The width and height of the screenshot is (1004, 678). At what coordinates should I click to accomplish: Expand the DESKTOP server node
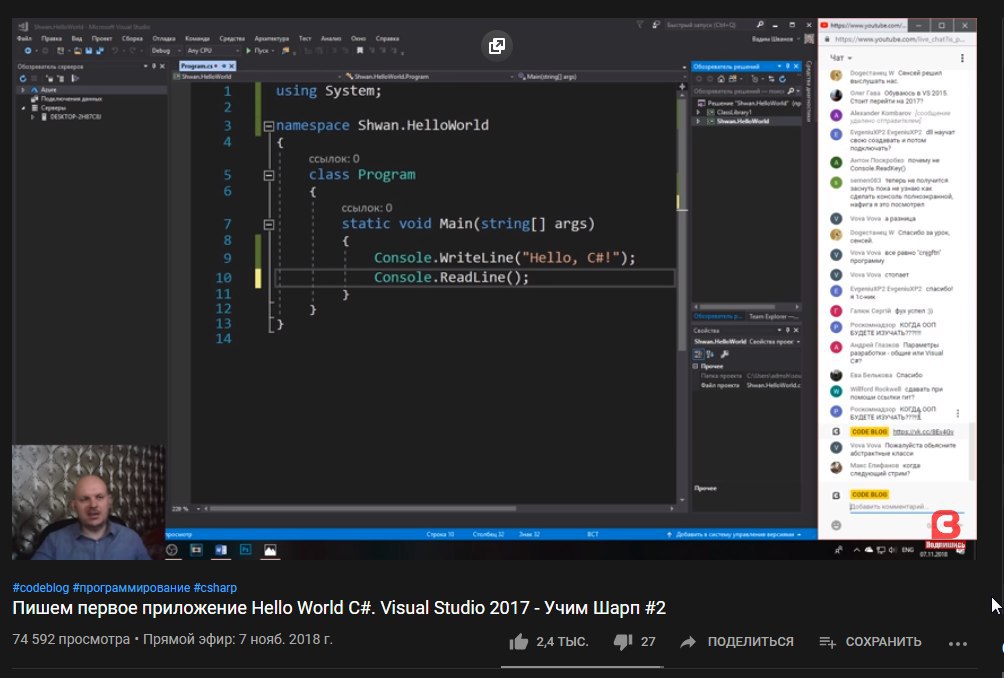pos(33,117)
